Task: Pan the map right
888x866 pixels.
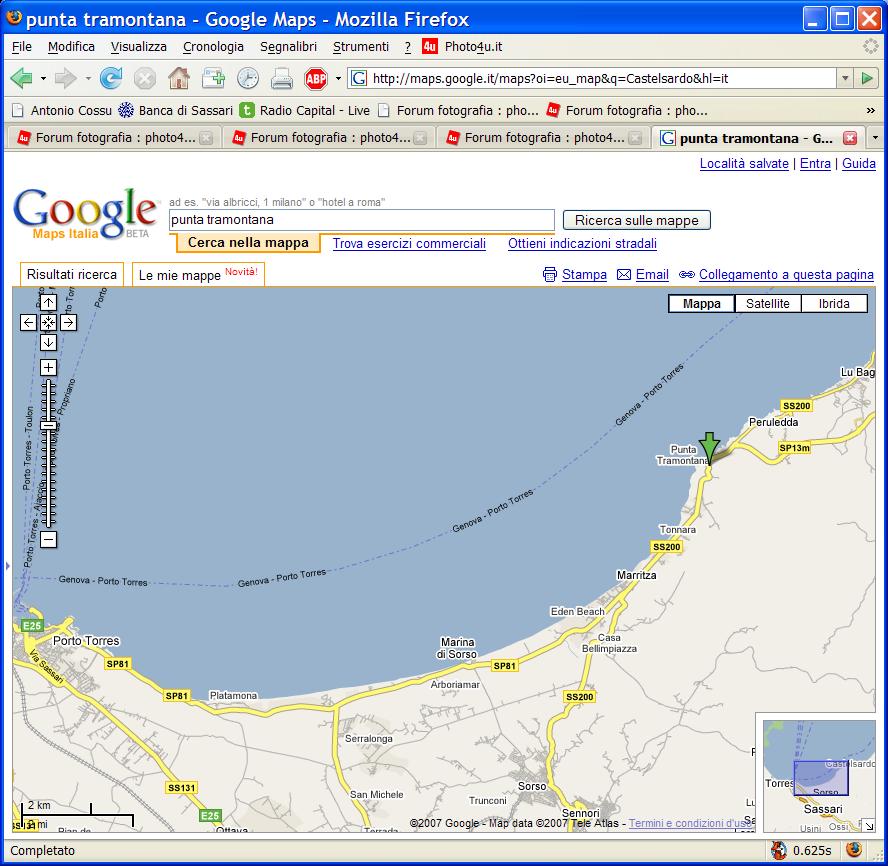Action: 69,322
